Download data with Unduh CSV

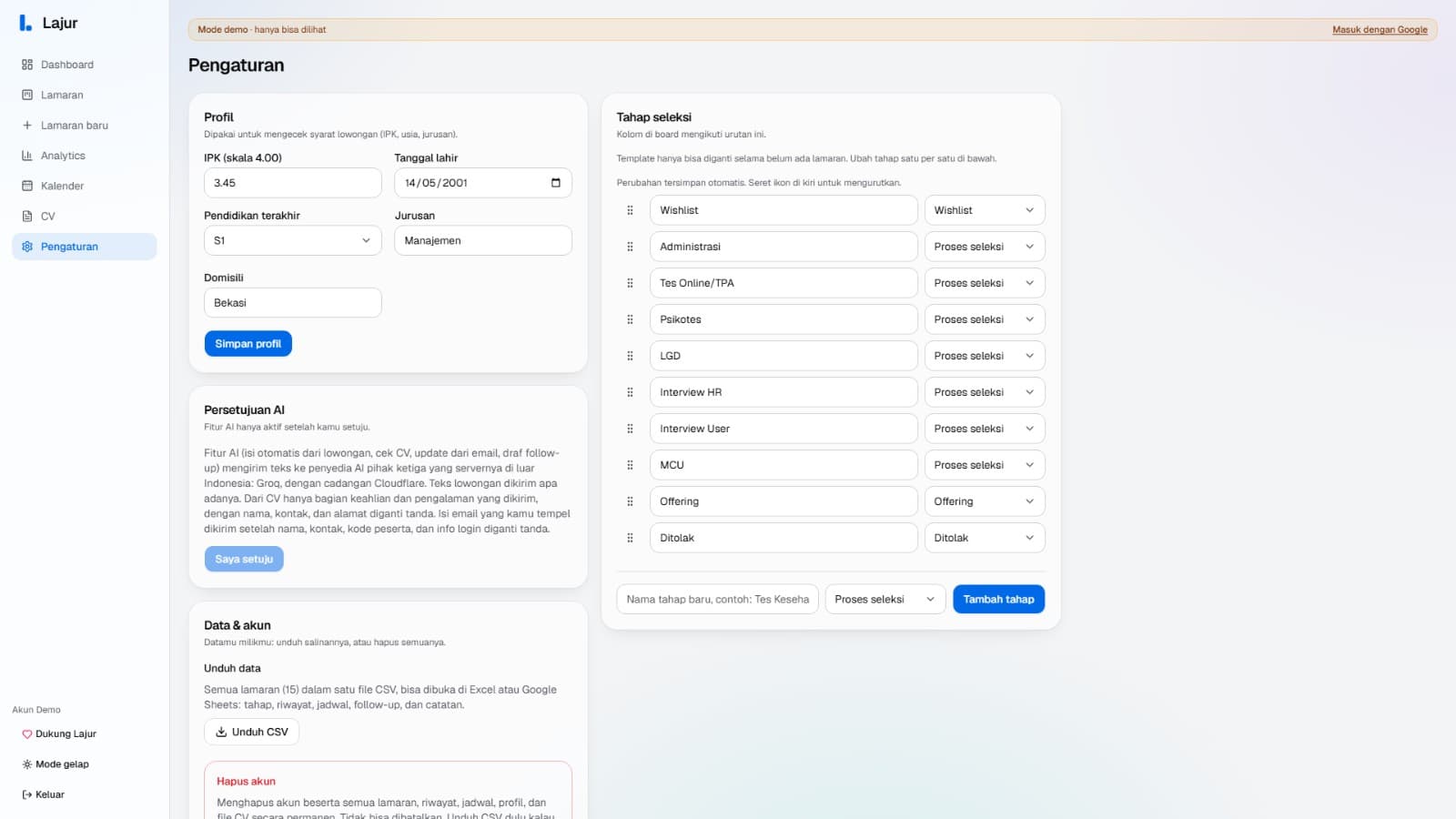point(251,732)
